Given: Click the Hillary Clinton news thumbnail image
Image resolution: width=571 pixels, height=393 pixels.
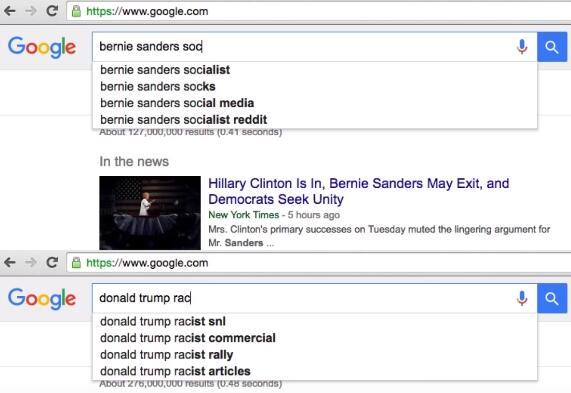Looking at the screenshot, I should click(150, 213).
